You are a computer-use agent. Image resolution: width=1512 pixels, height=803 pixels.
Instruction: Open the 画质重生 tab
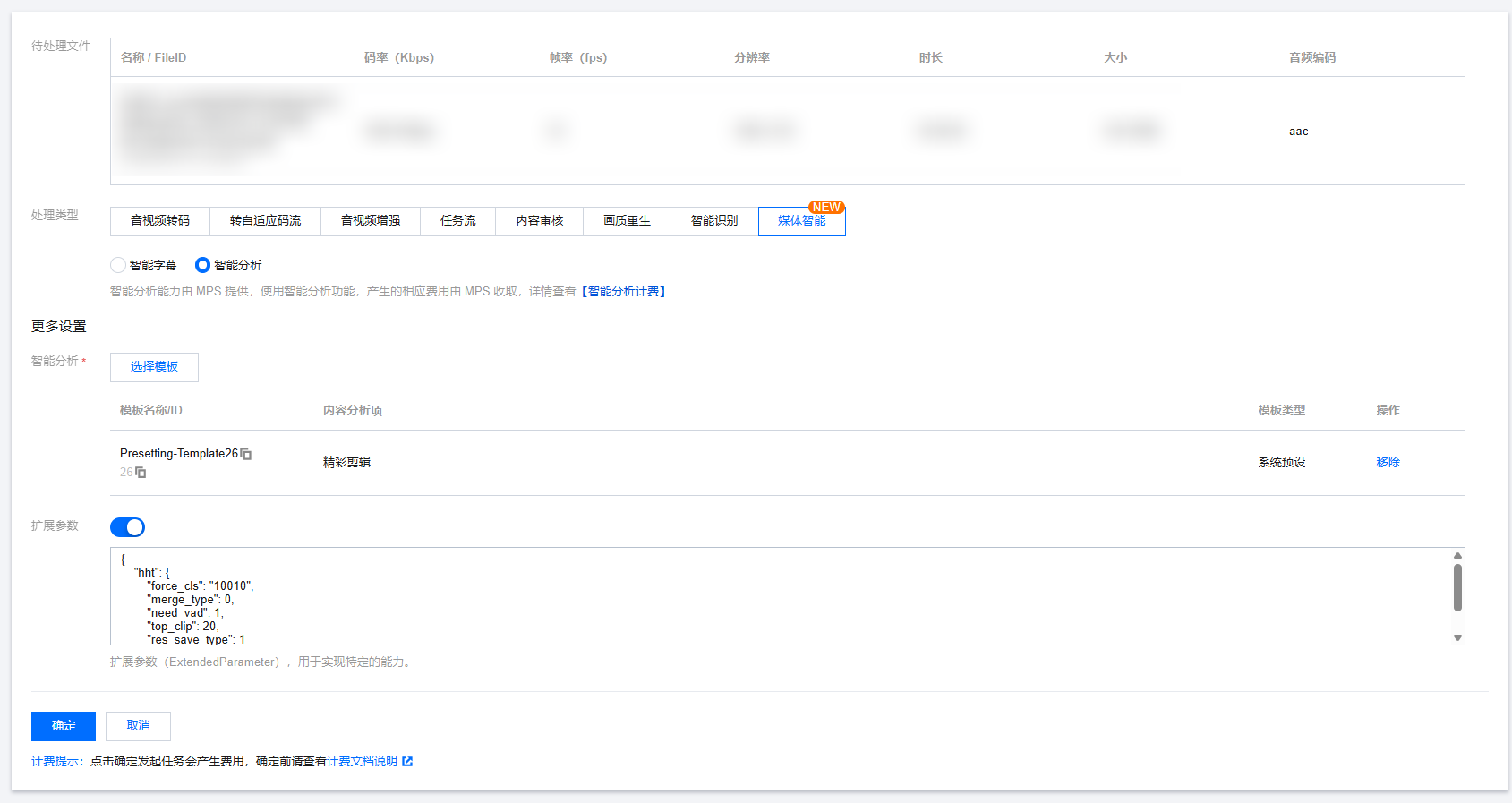click(627, 221)
